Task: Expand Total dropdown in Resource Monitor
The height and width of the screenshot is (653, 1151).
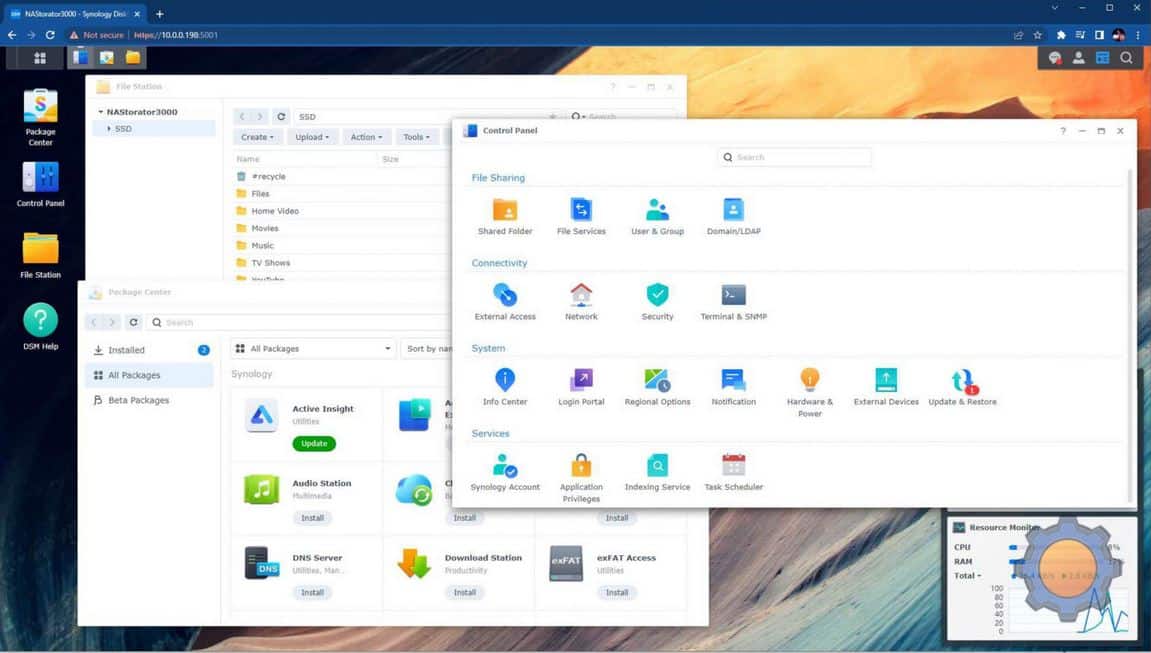Action: 967,575
